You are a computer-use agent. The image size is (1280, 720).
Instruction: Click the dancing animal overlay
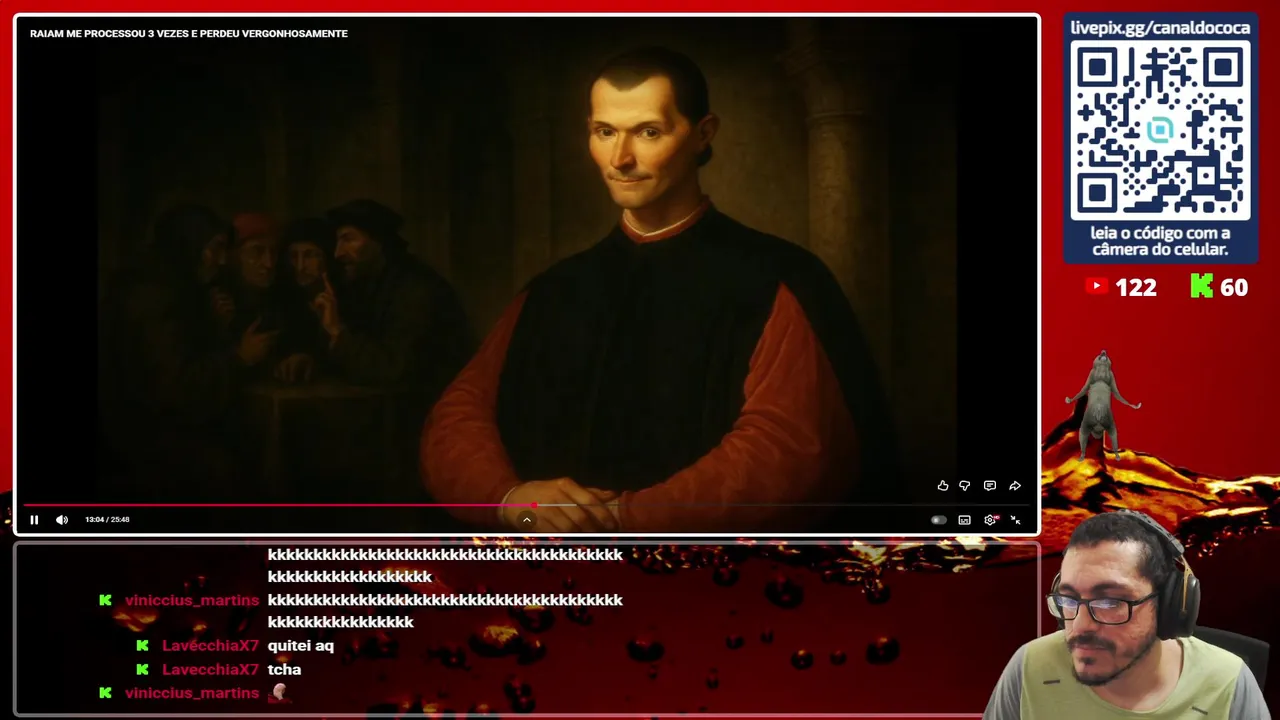tap(1102, 404)
